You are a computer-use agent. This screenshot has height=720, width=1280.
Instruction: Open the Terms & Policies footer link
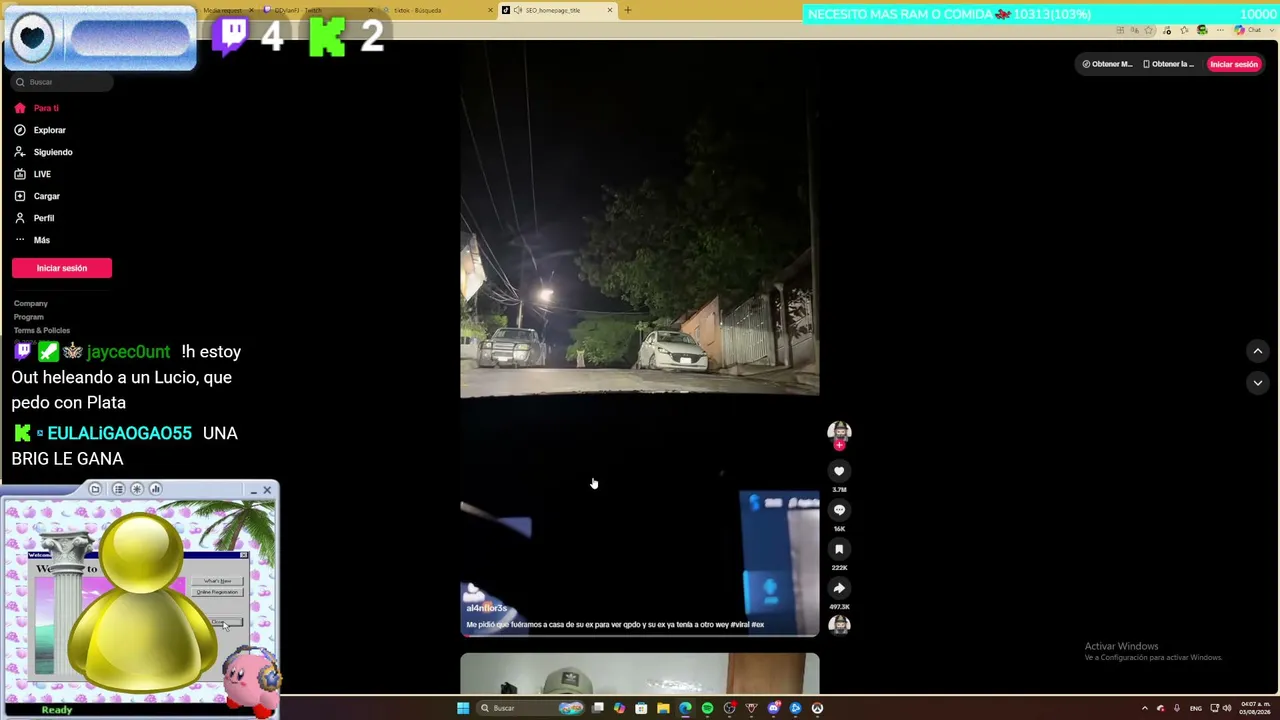pyautogui.click(x=42, y=330)
